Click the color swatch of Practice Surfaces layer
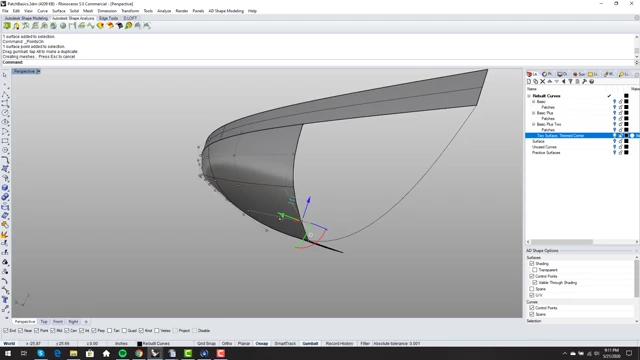The image size is (640, 360). tap(626, 153)
